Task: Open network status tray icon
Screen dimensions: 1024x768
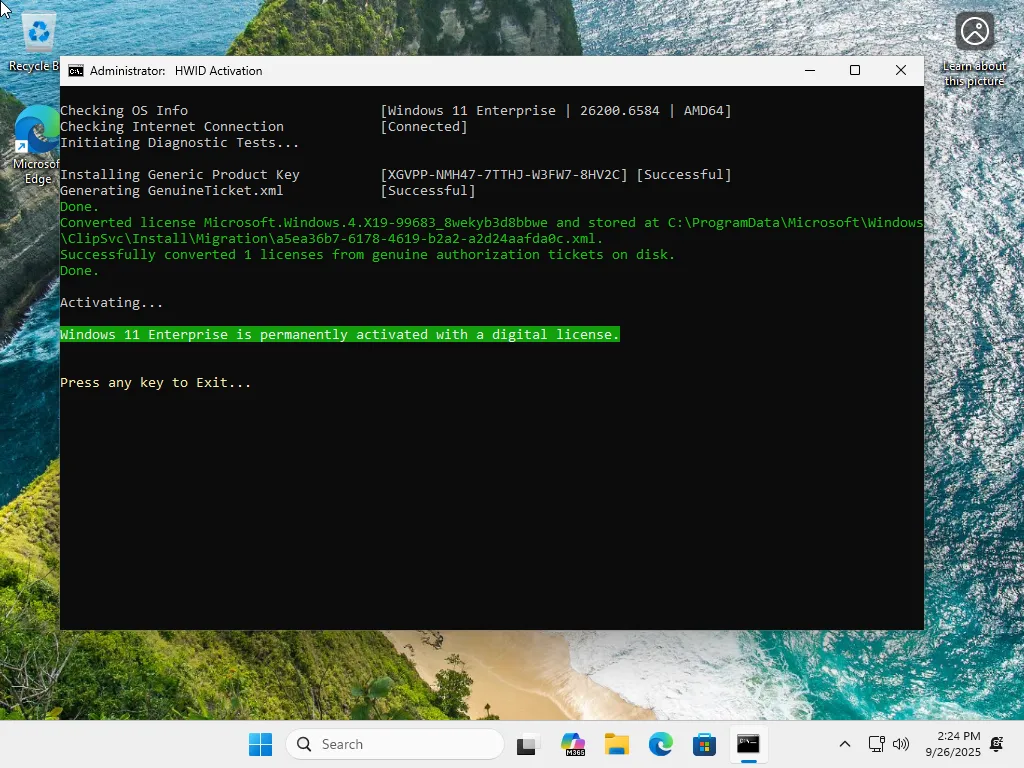Action: (876, 744)
